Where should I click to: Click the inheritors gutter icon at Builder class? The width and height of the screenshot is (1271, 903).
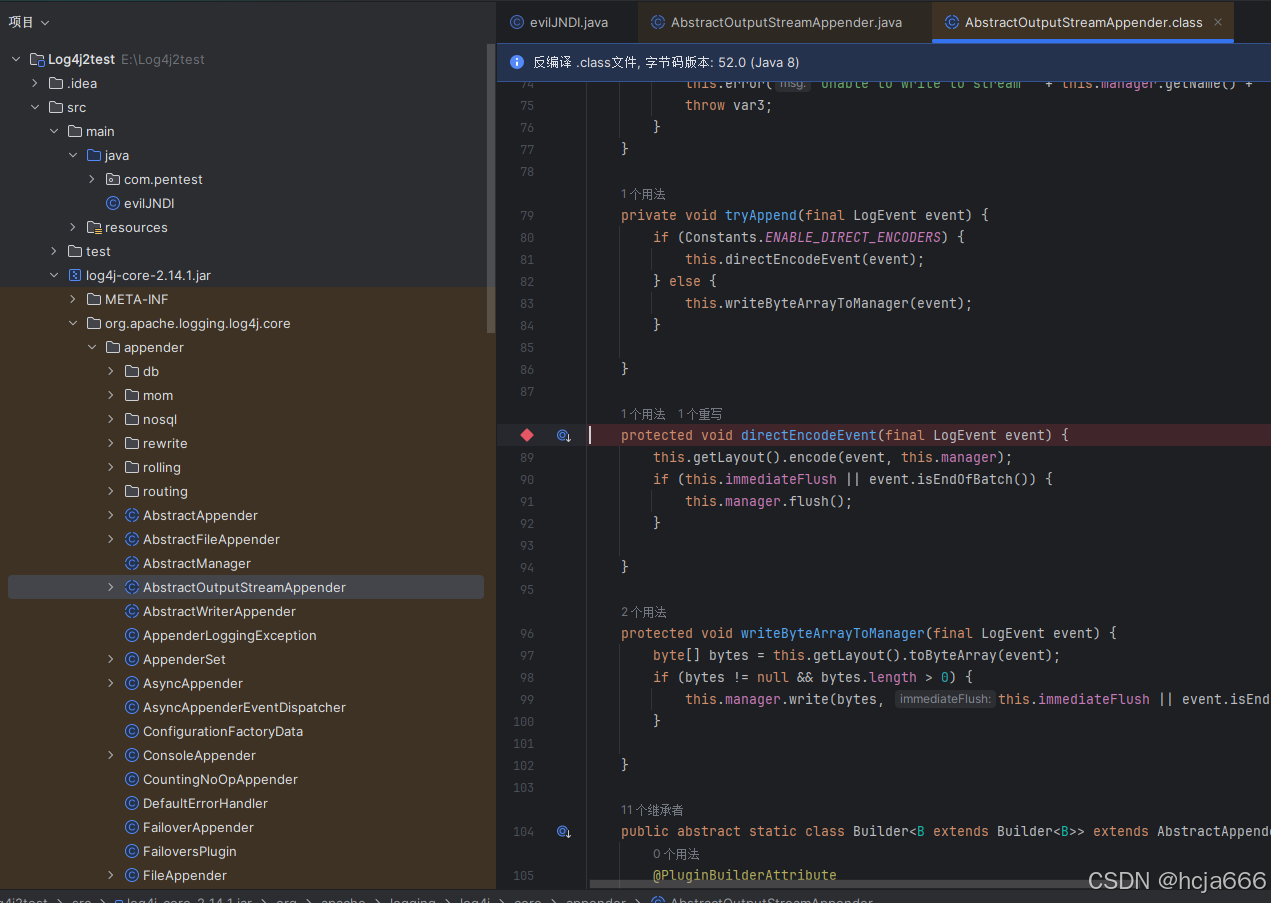[x=564, y=831]
